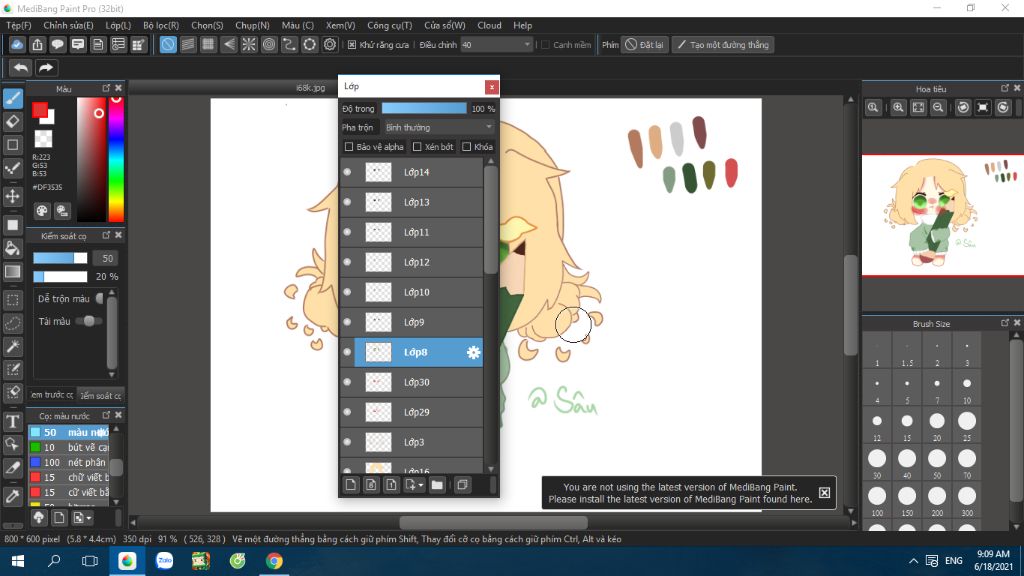Toggle Khử răng cưa checkbox

tap(352, 44)
